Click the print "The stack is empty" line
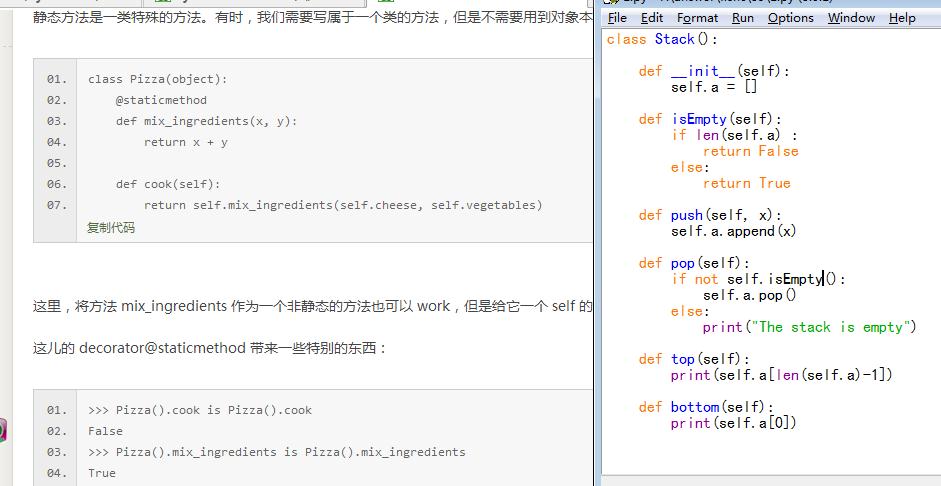 (x=808, y=327)
